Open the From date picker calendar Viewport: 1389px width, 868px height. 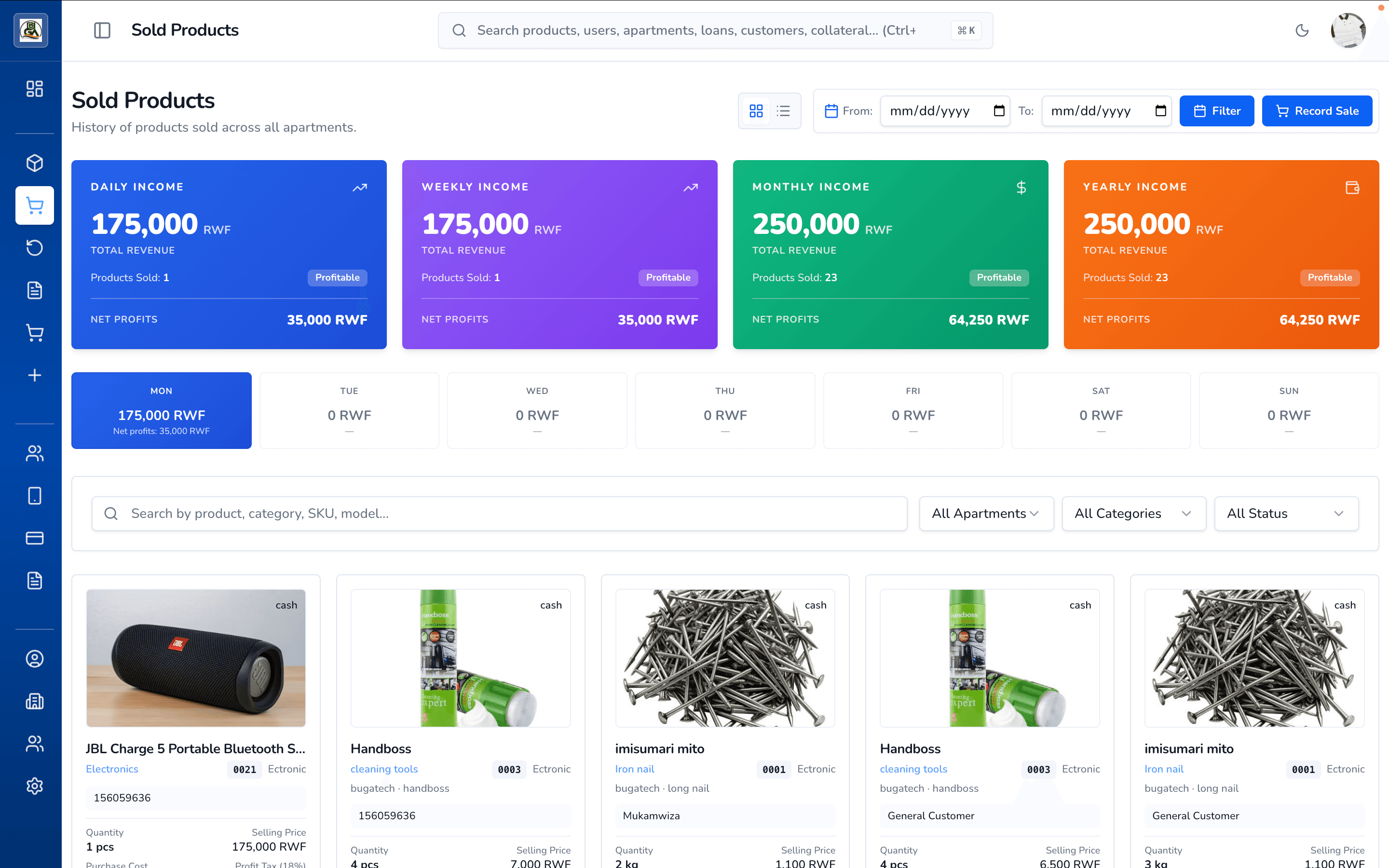click(999, 111)
